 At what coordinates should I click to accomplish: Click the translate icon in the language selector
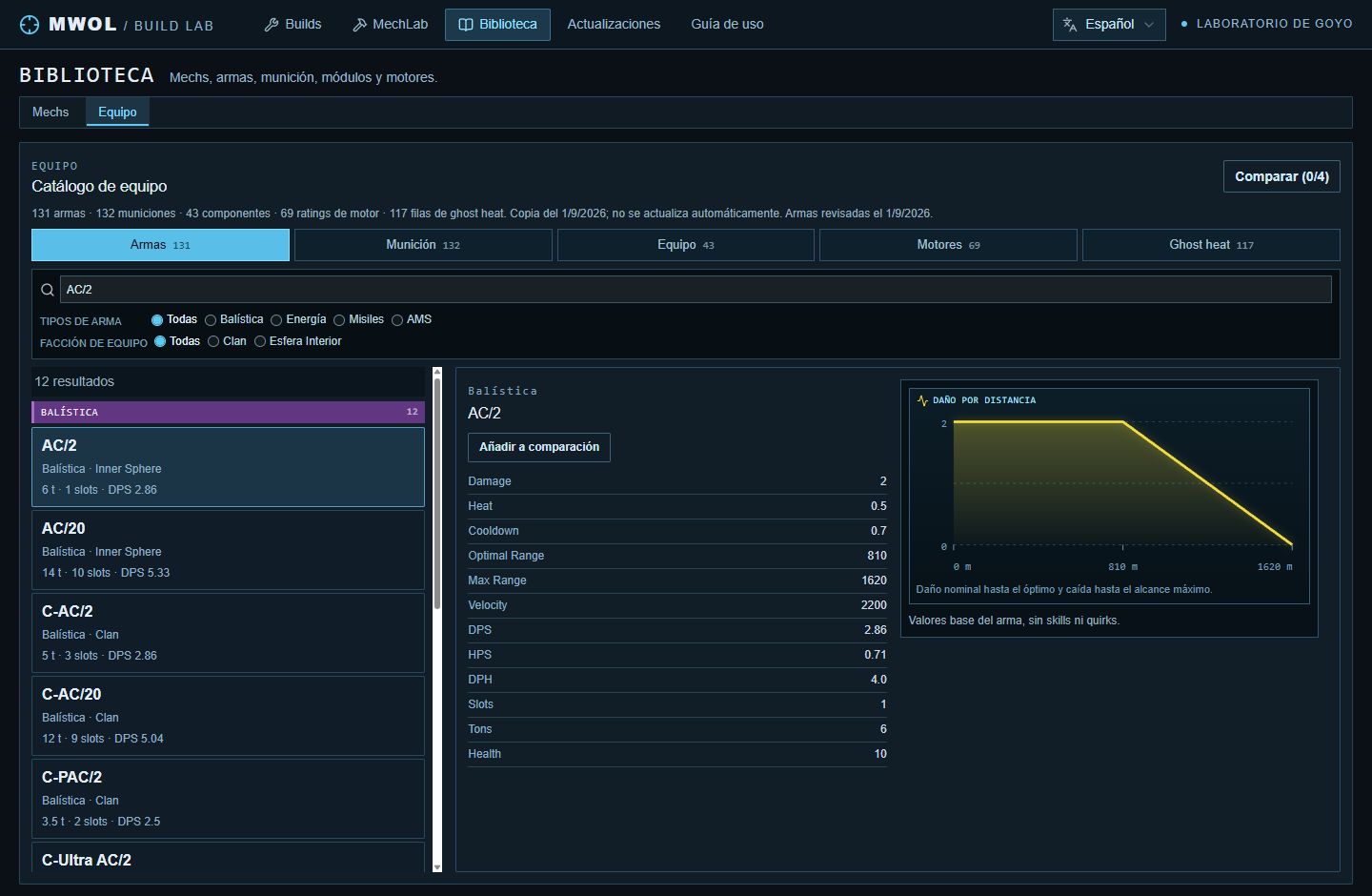tap(1070, 25)
